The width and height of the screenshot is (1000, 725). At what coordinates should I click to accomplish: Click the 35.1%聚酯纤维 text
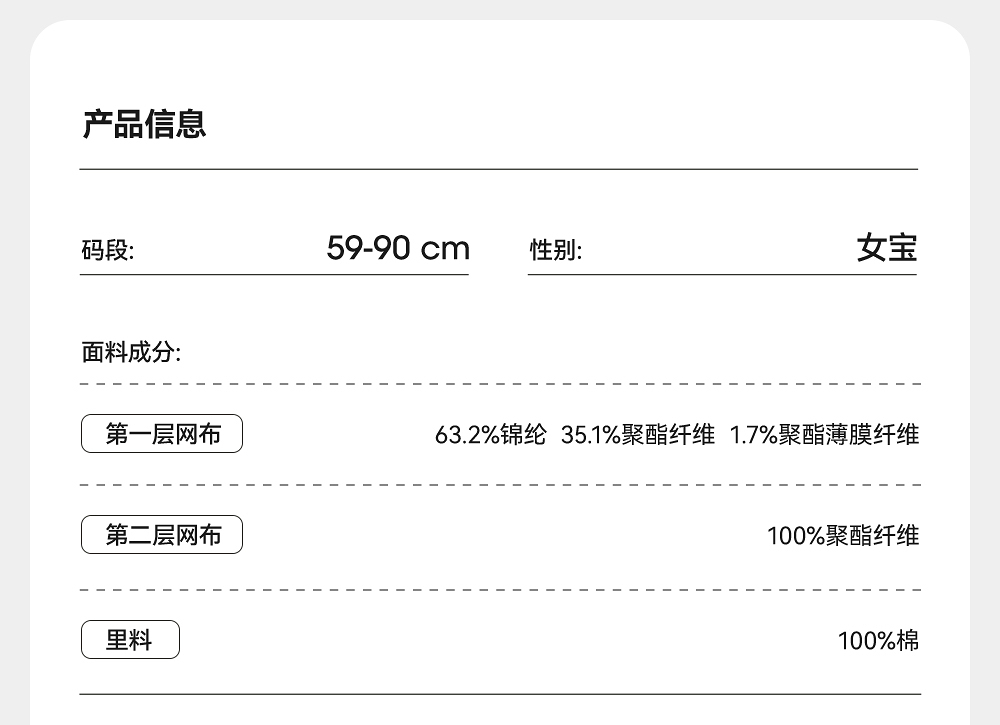(x=638, y=435)
